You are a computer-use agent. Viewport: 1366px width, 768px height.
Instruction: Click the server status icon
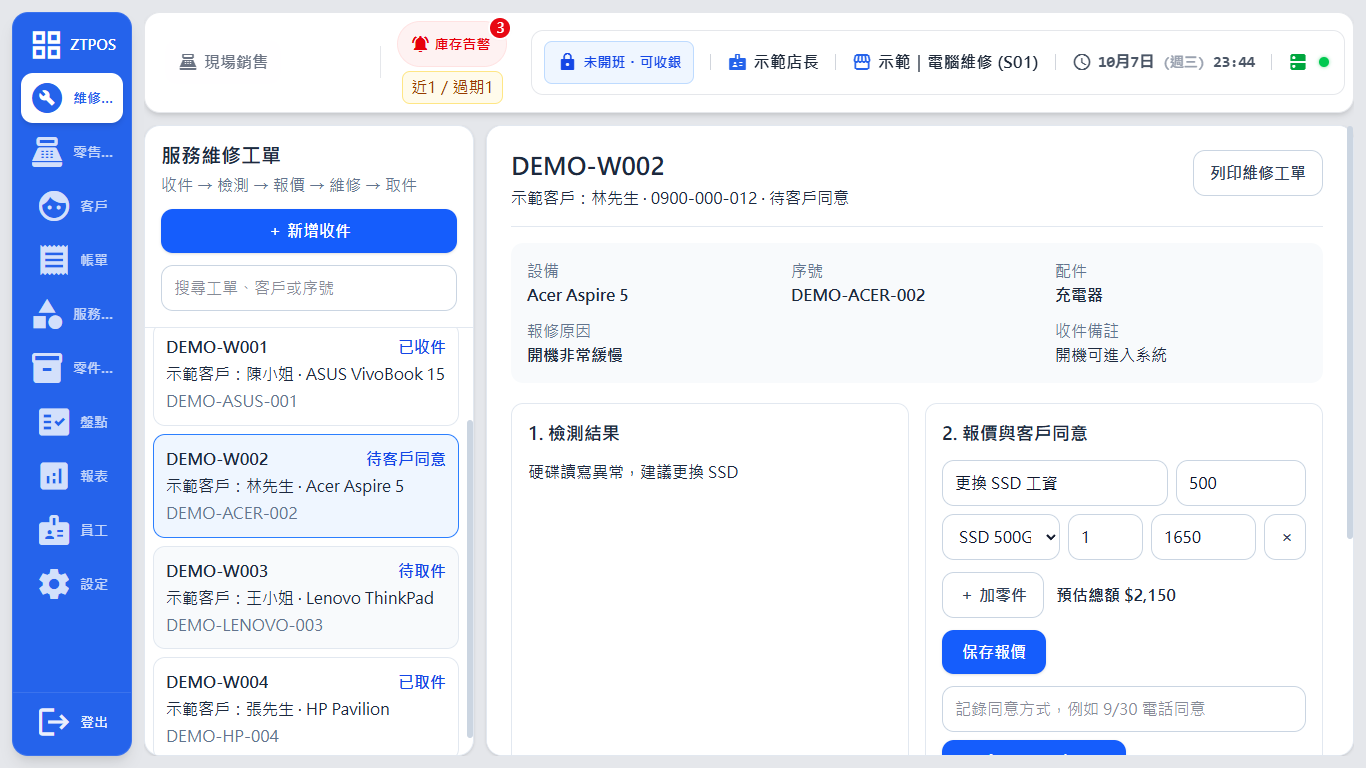(x=1298, y=62)
